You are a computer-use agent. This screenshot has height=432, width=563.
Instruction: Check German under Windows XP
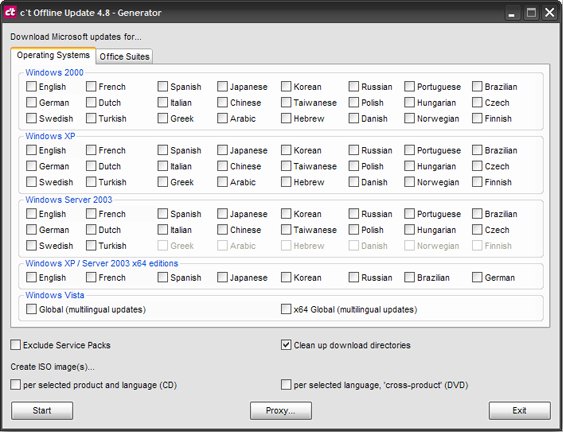pos(31,166)
